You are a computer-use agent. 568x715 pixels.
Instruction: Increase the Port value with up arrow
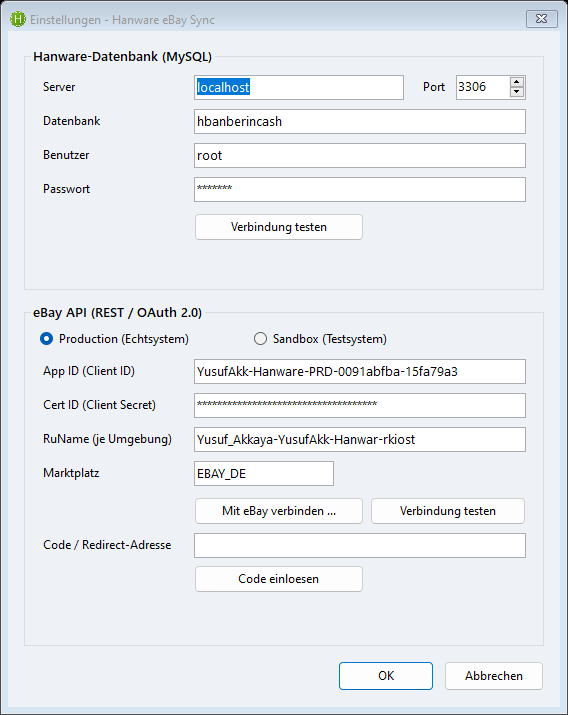[x=516, y=83]
